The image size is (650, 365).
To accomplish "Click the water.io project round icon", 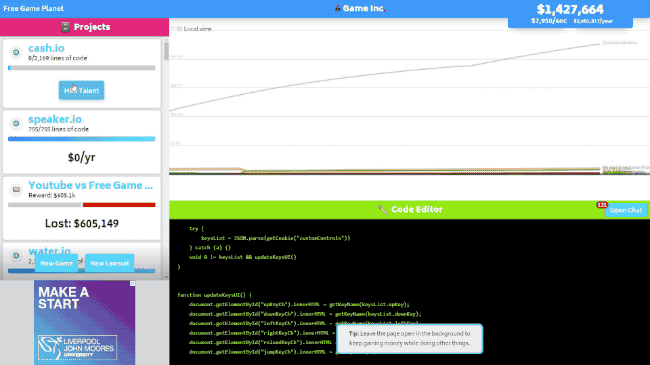I will pyautogui.click(x=16, y=256).
